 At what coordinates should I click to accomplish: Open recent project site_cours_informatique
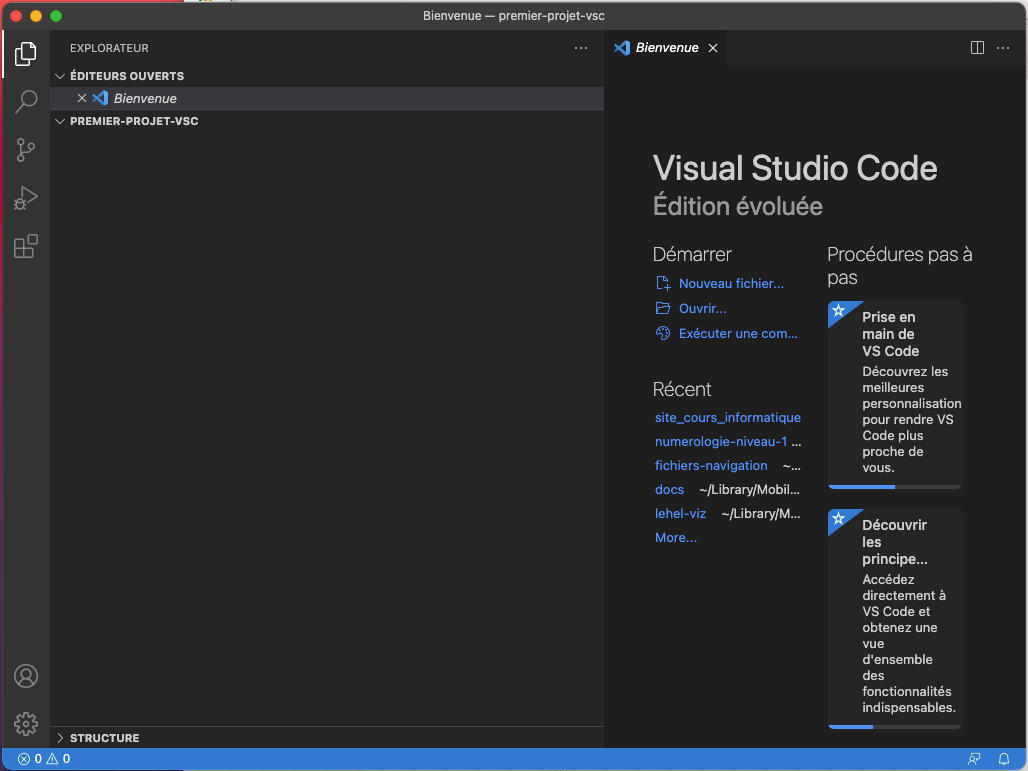point(727,417)
